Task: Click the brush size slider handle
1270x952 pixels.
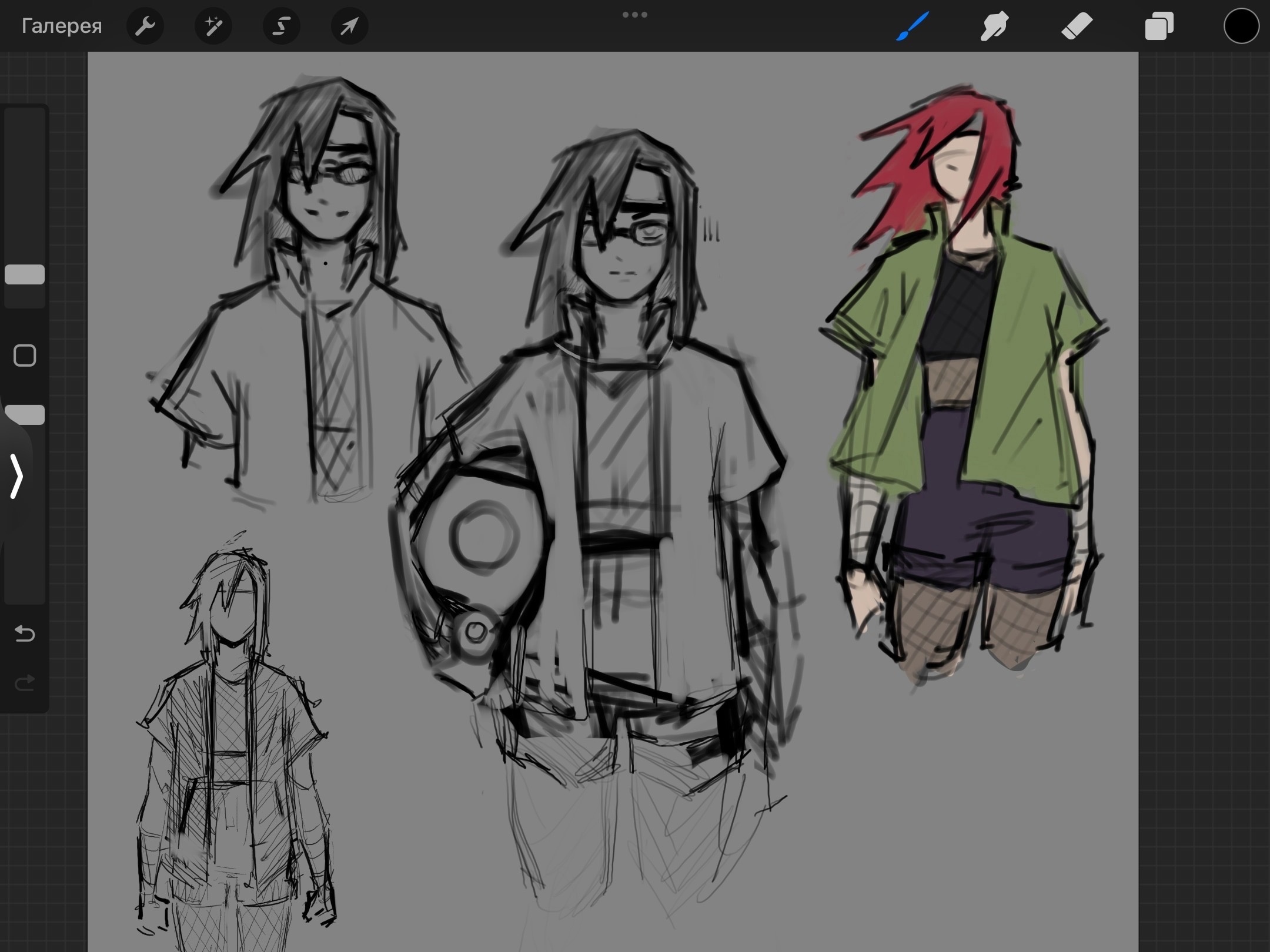Action: pyautogui.click(x=25, y=274)
